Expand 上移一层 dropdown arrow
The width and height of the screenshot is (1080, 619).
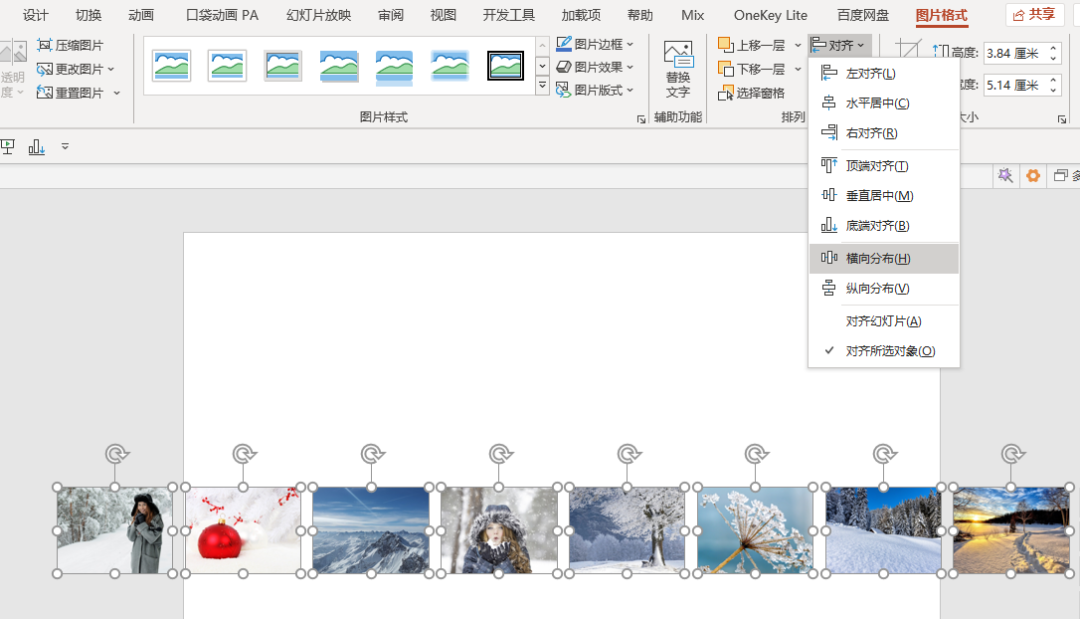pos(798,45)
